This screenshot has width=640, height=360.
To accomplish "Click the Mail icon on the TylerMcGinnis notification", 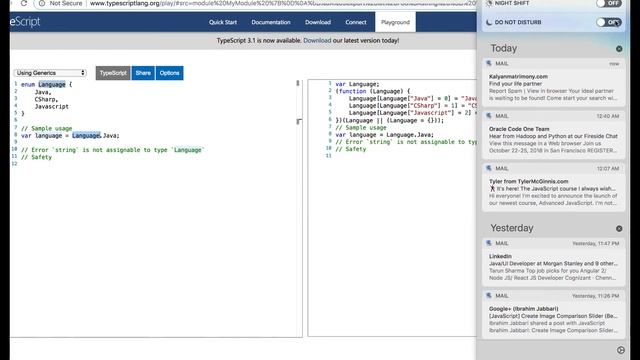I will 489,168.
